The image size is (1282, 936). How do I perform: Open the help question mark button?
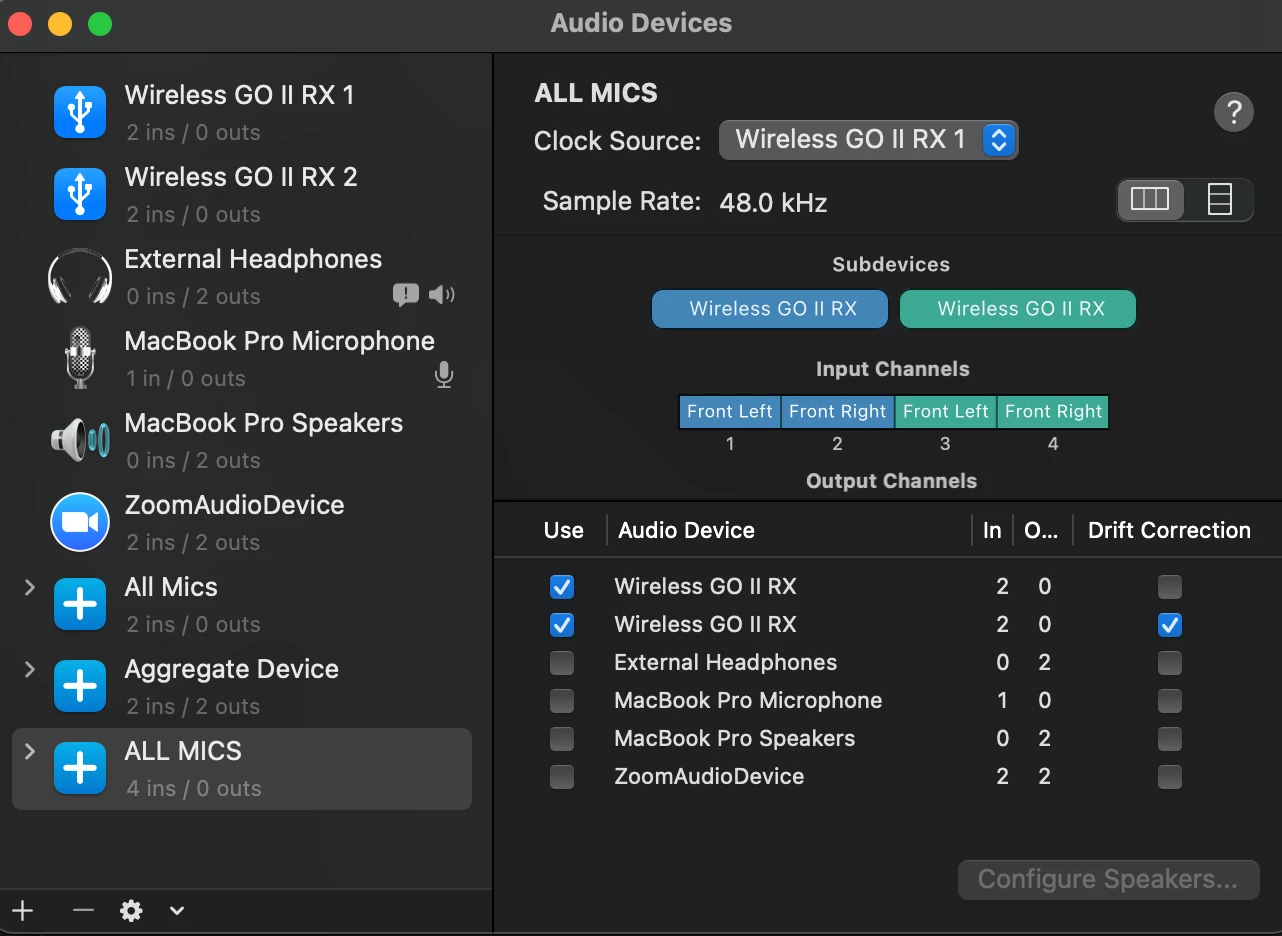[x=1234, y=112]
